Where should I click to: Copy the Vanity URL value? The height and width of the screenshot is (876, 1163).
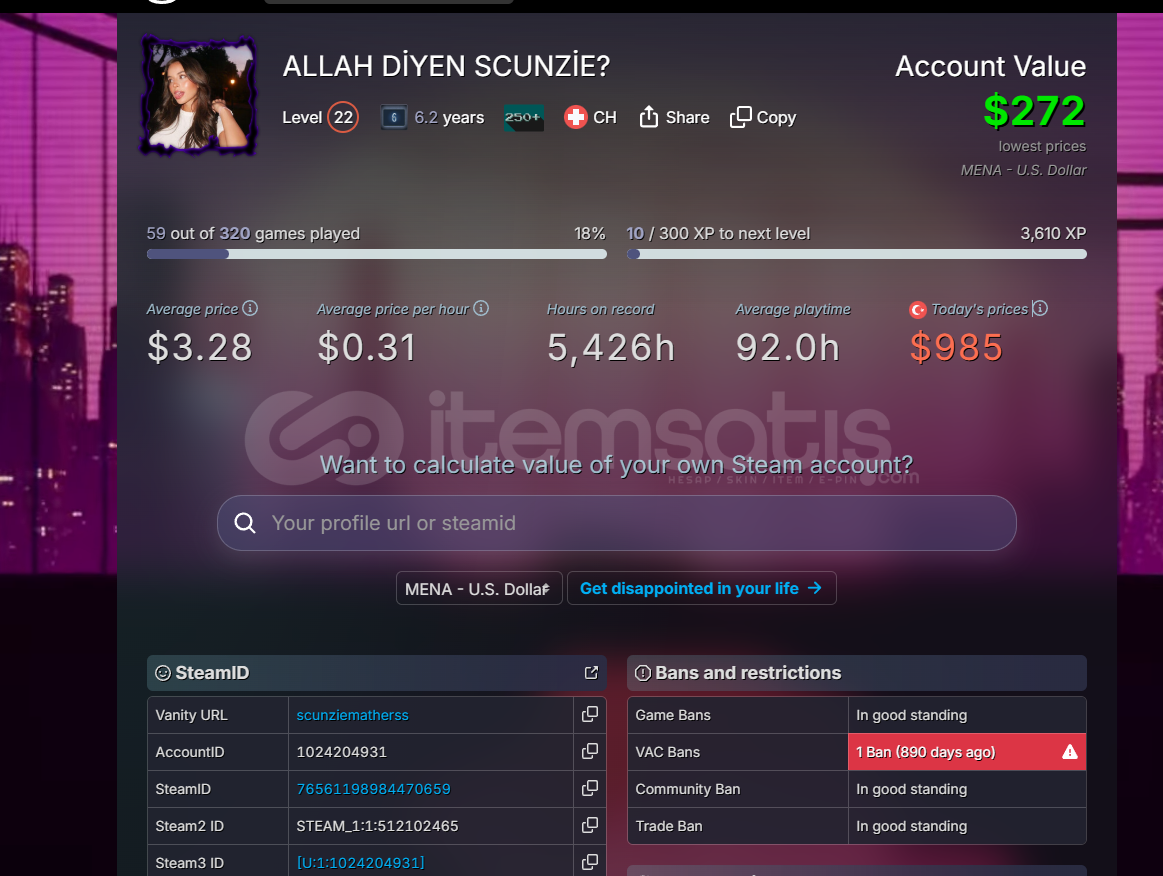coord(590,714)
